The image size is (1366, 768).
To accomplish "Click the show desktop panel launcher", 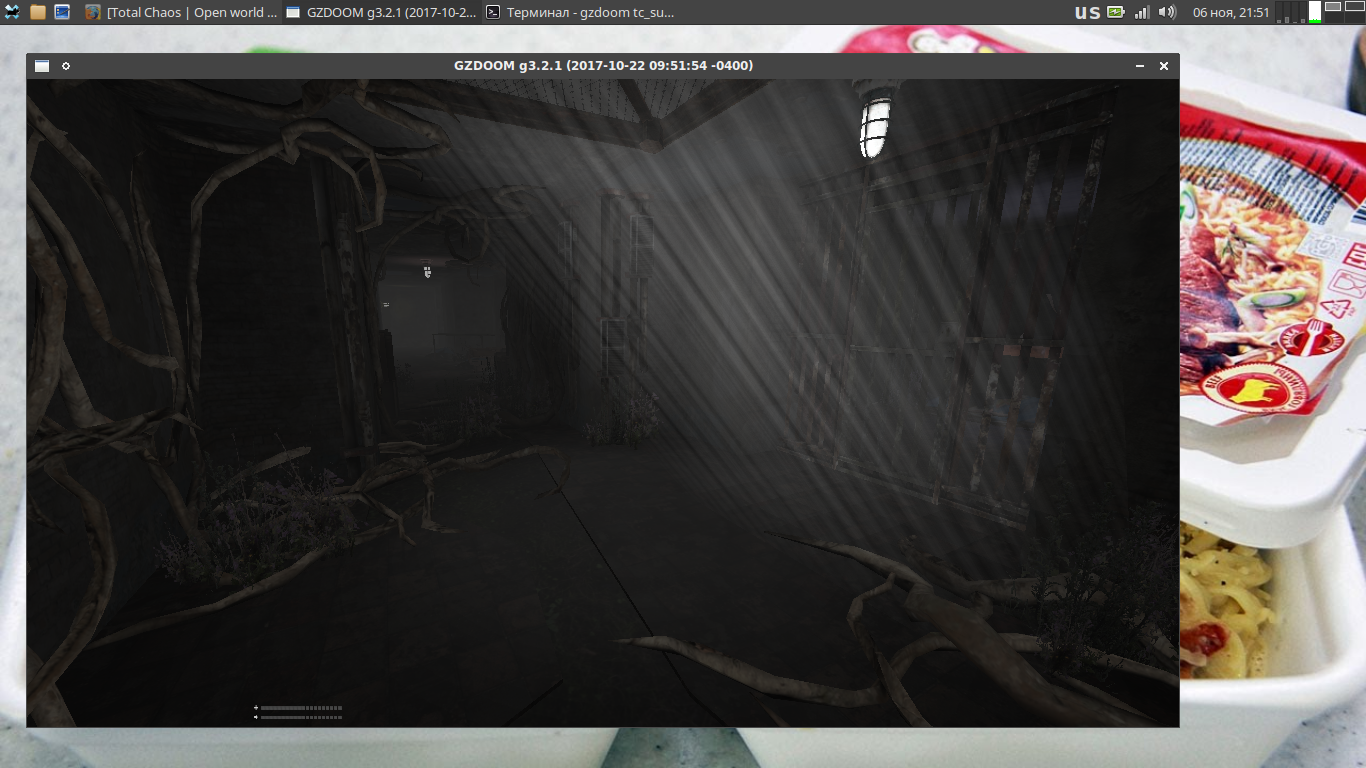I will click(62, 12).
